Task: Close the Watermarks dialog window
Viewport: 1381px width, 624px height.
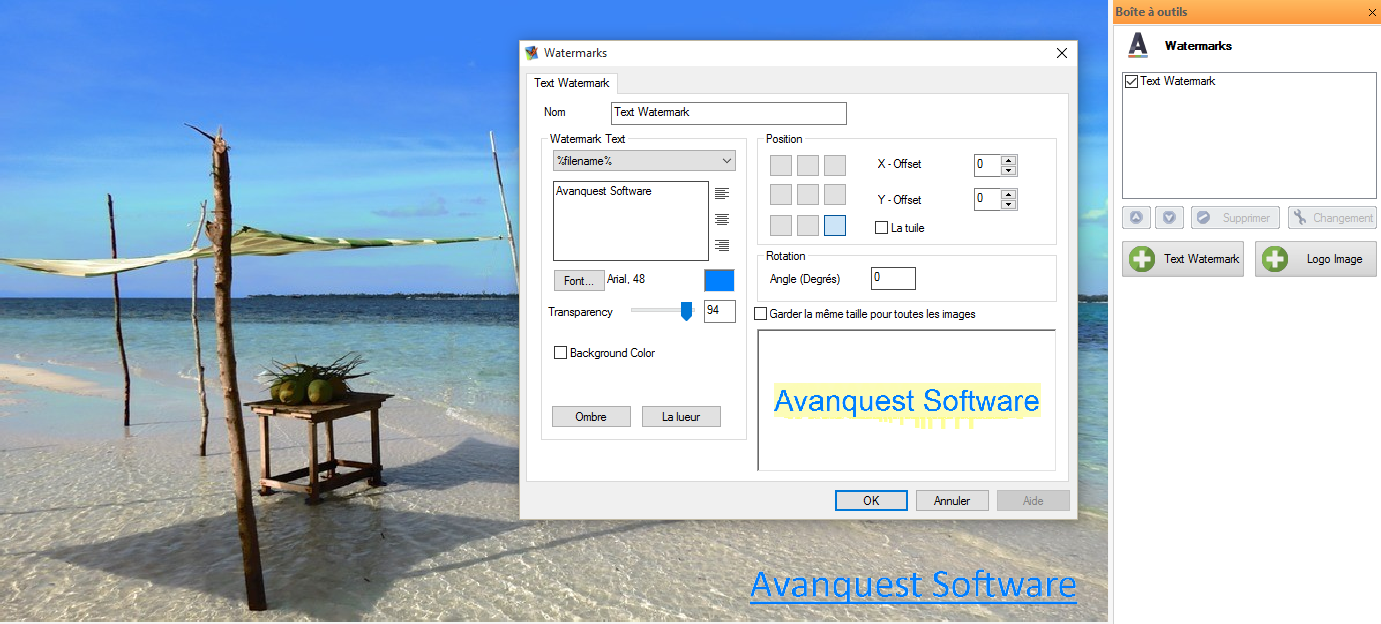Action: 1062,53
